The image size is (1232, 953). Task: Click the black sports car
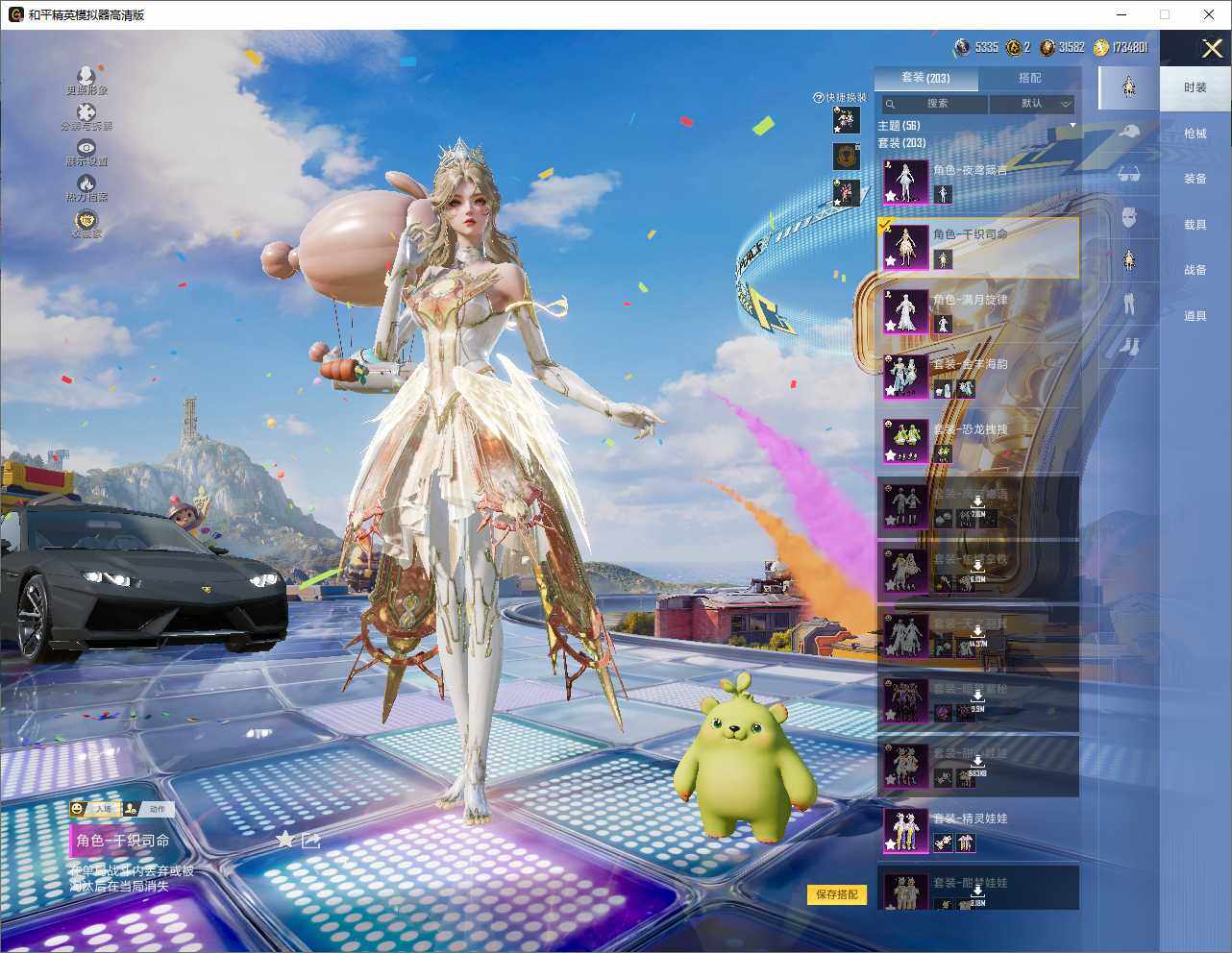coord(142,582)
